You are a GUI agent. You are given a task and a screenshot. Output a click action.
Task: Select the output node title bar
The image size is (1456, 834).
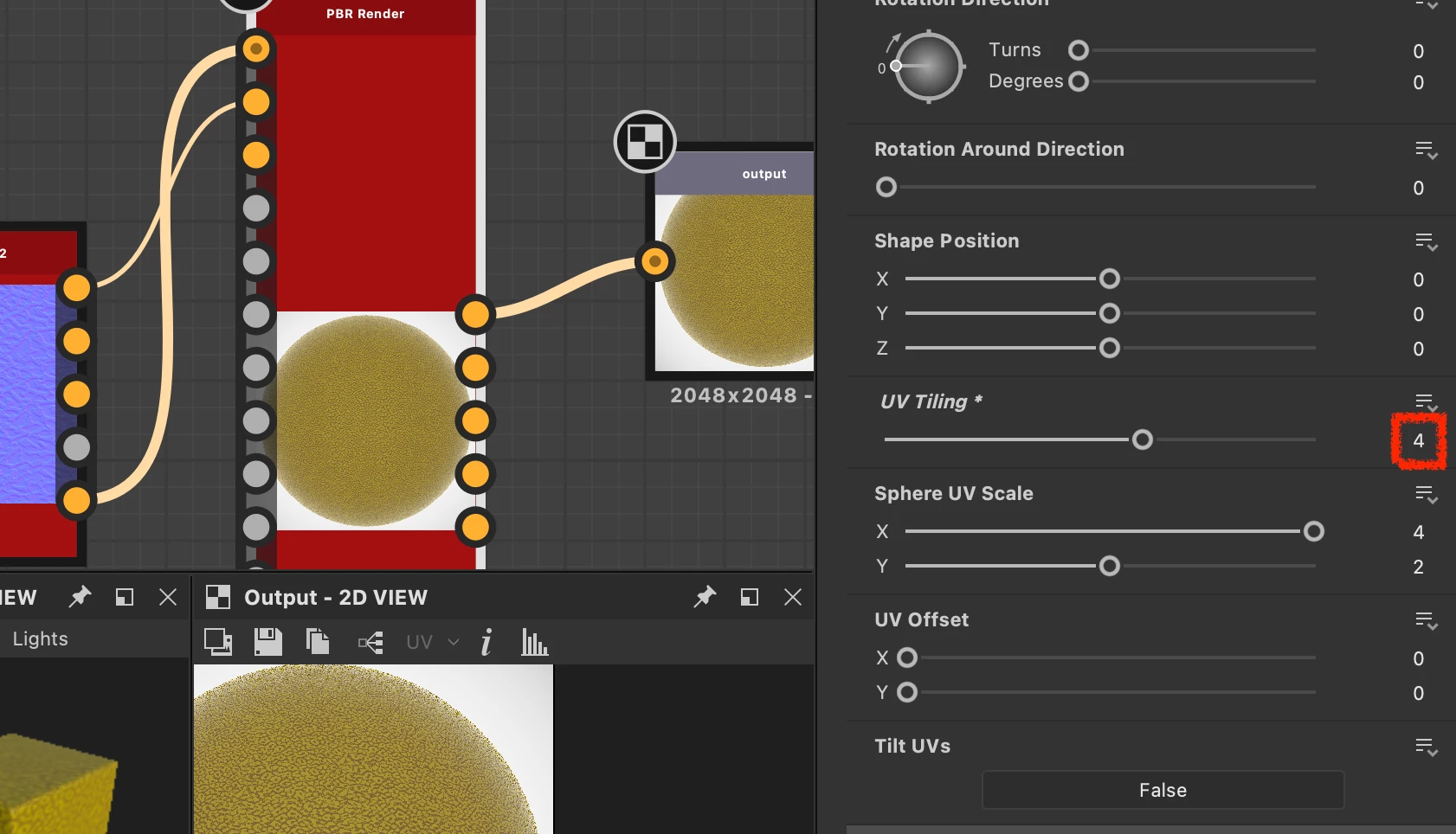point(734,173)
